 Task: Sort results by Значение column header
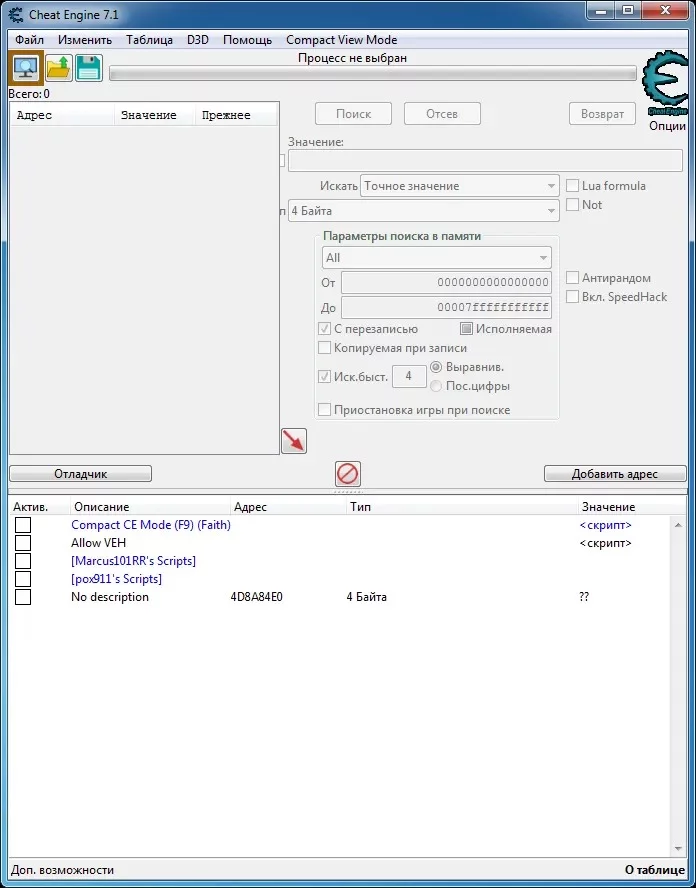point(155,115)
